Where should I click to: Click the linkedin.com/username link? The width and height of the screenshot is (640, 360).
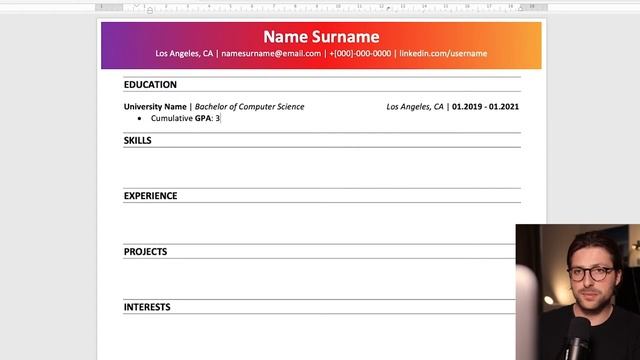pyautogui.click(x=443, y=53)
